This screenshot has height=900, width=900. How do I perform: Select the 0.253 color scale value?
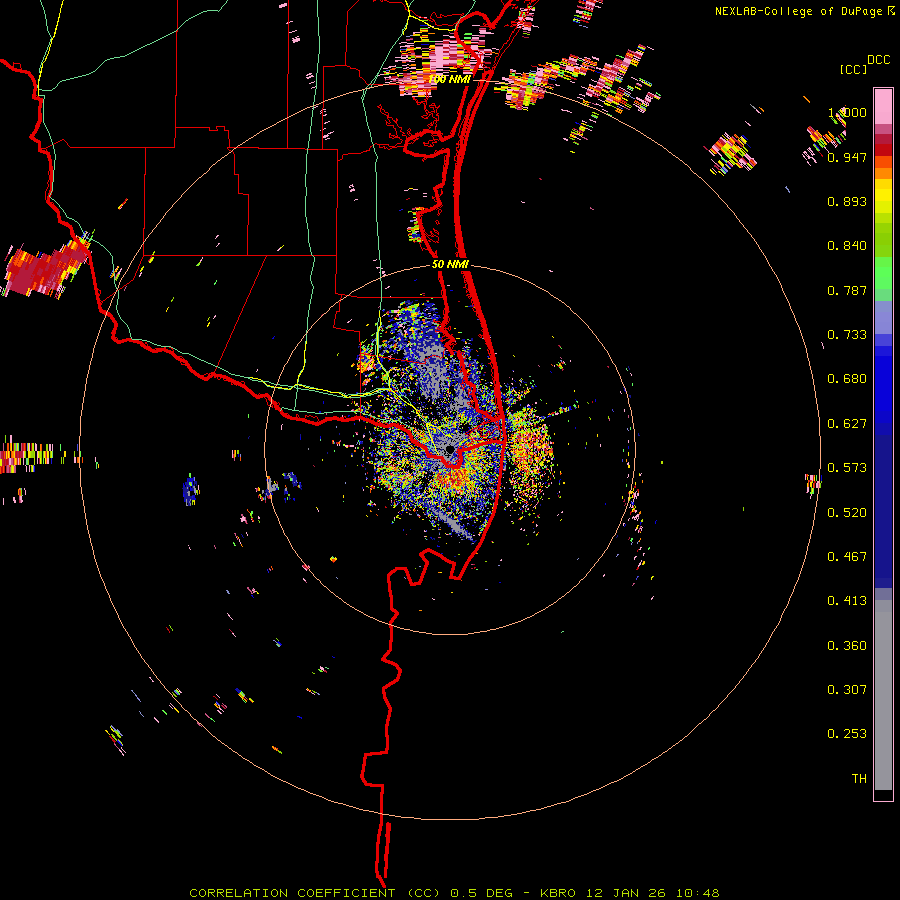click(x=847, y=734)
